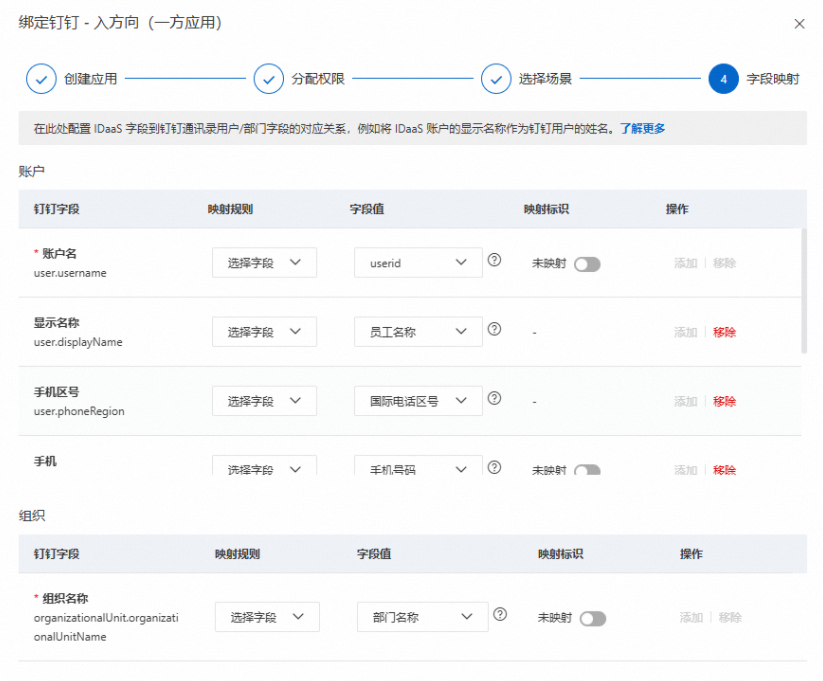The height and width of the screenshot is (681, 823).
Task: Click disabled 移除 for 账户名 row
Action: pyautogui.click(x=724, y=263)
